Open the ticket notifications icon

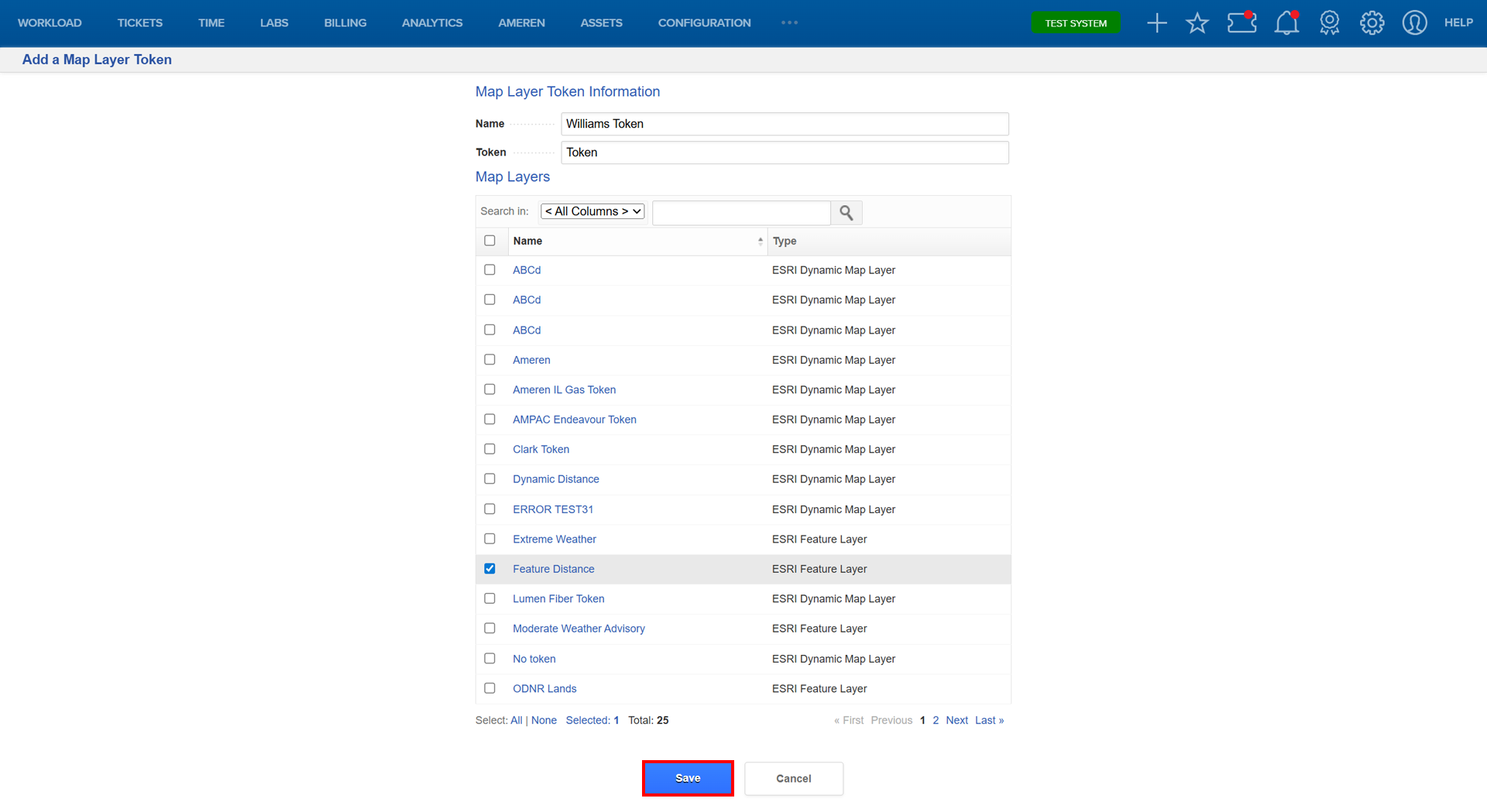click(1241, 22)
